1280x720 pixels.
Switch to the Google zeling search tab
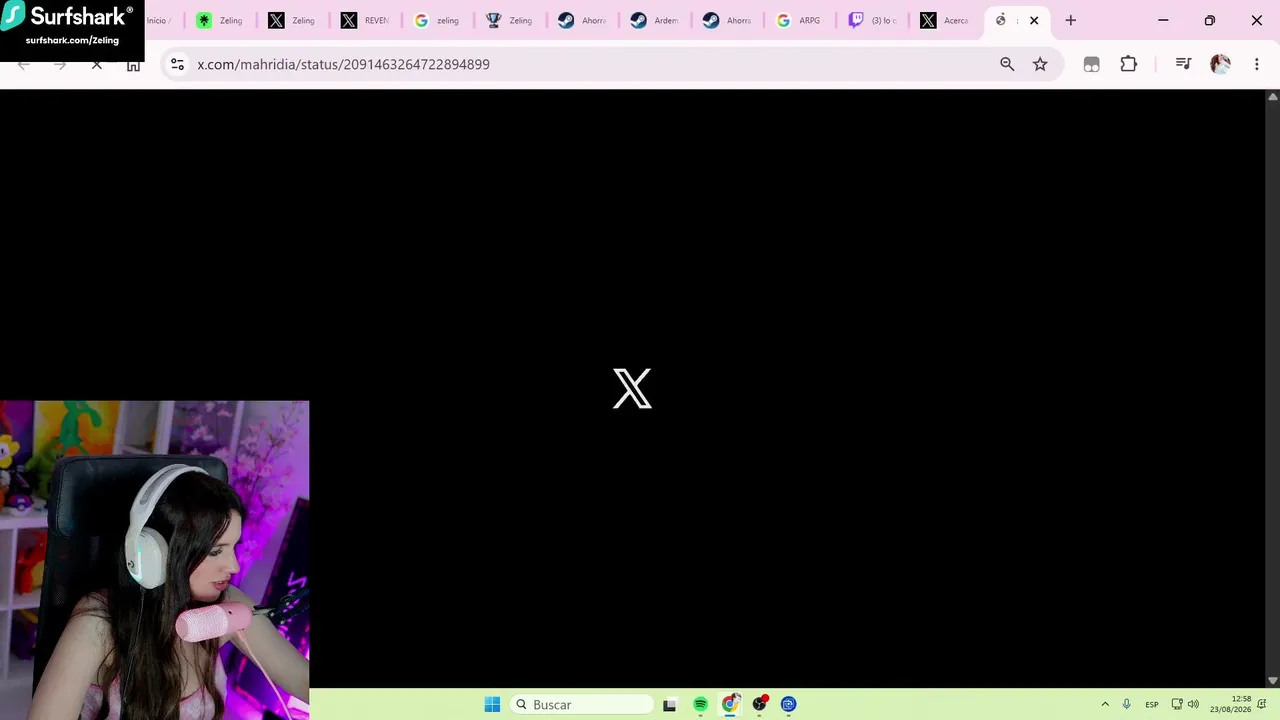436,20
